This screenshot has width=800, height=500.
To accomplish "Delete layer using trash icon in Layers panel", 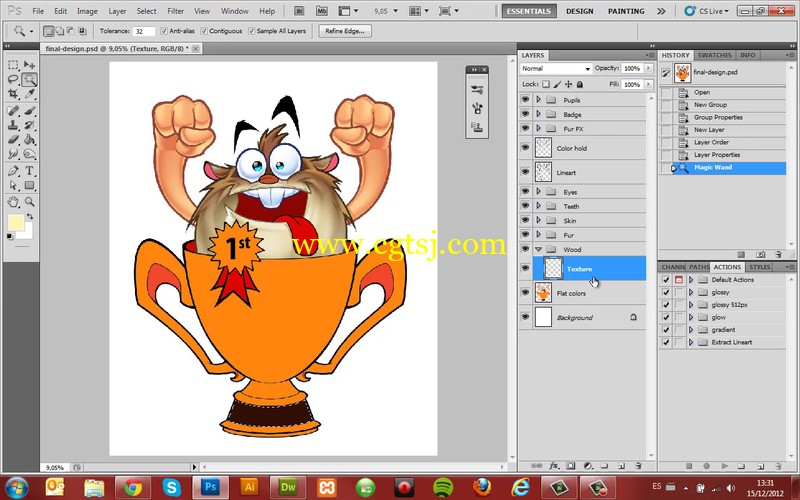I will click(638, 466).
